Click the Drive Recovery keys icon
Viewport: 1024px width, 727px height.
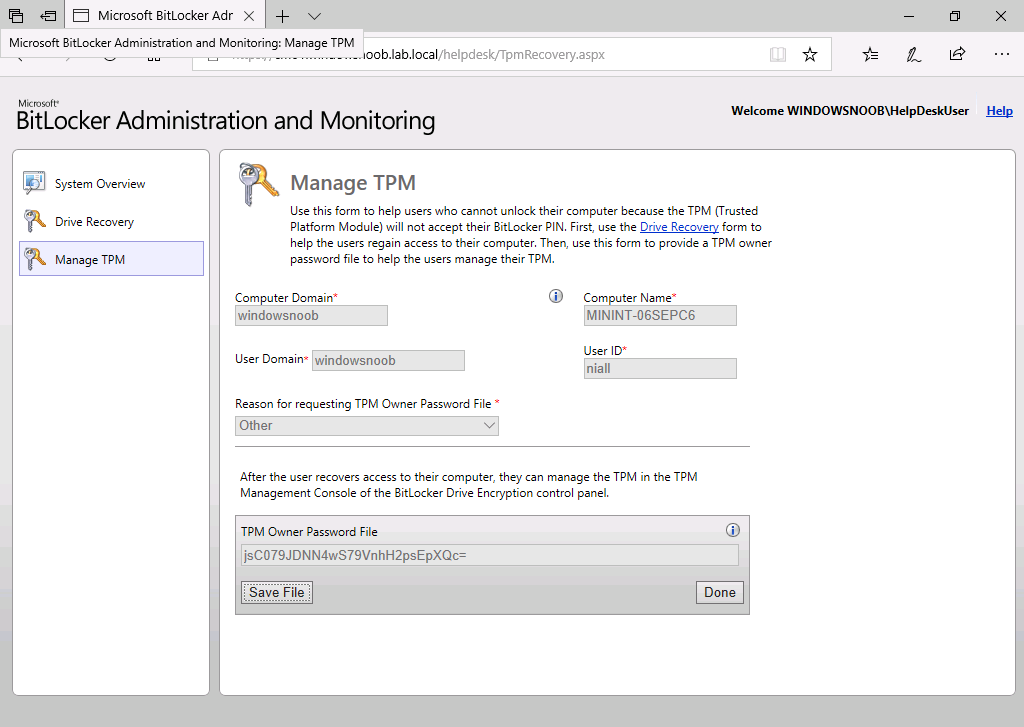coord(34,221)
